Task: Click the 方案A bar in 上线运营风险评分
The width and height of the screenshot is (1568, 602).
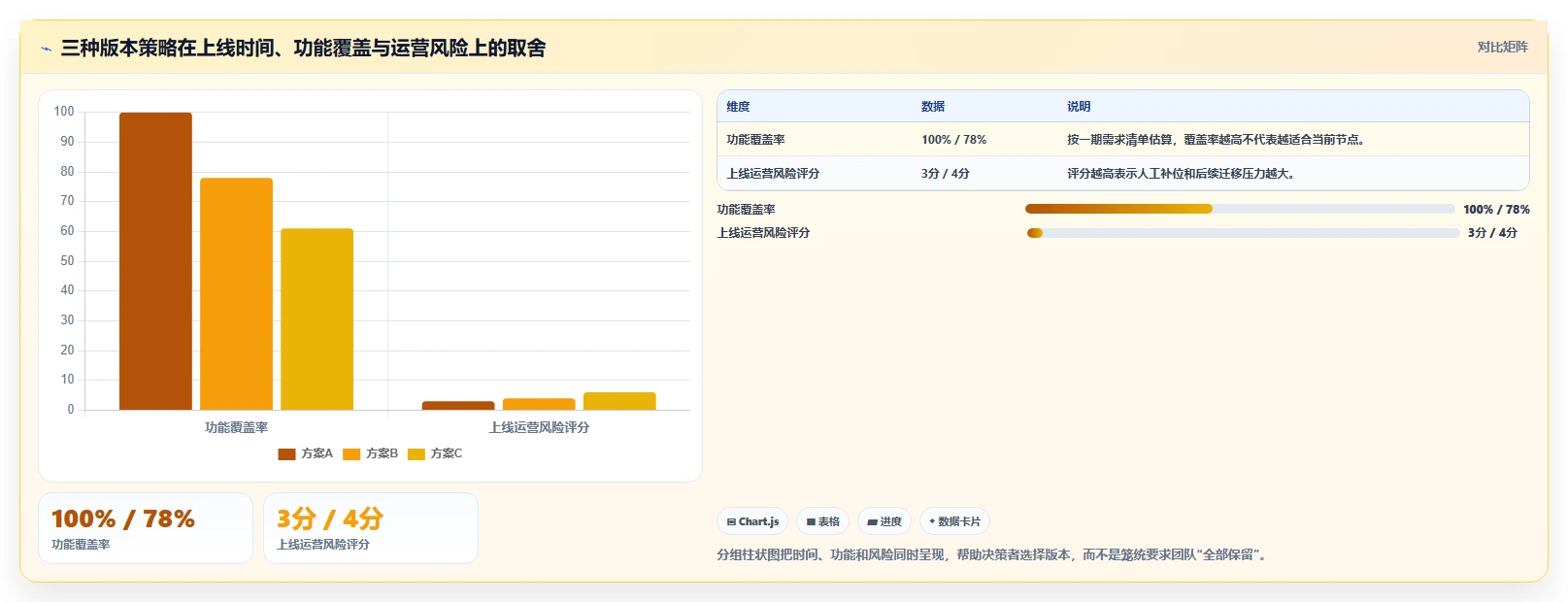Action: tap(458, 405)
